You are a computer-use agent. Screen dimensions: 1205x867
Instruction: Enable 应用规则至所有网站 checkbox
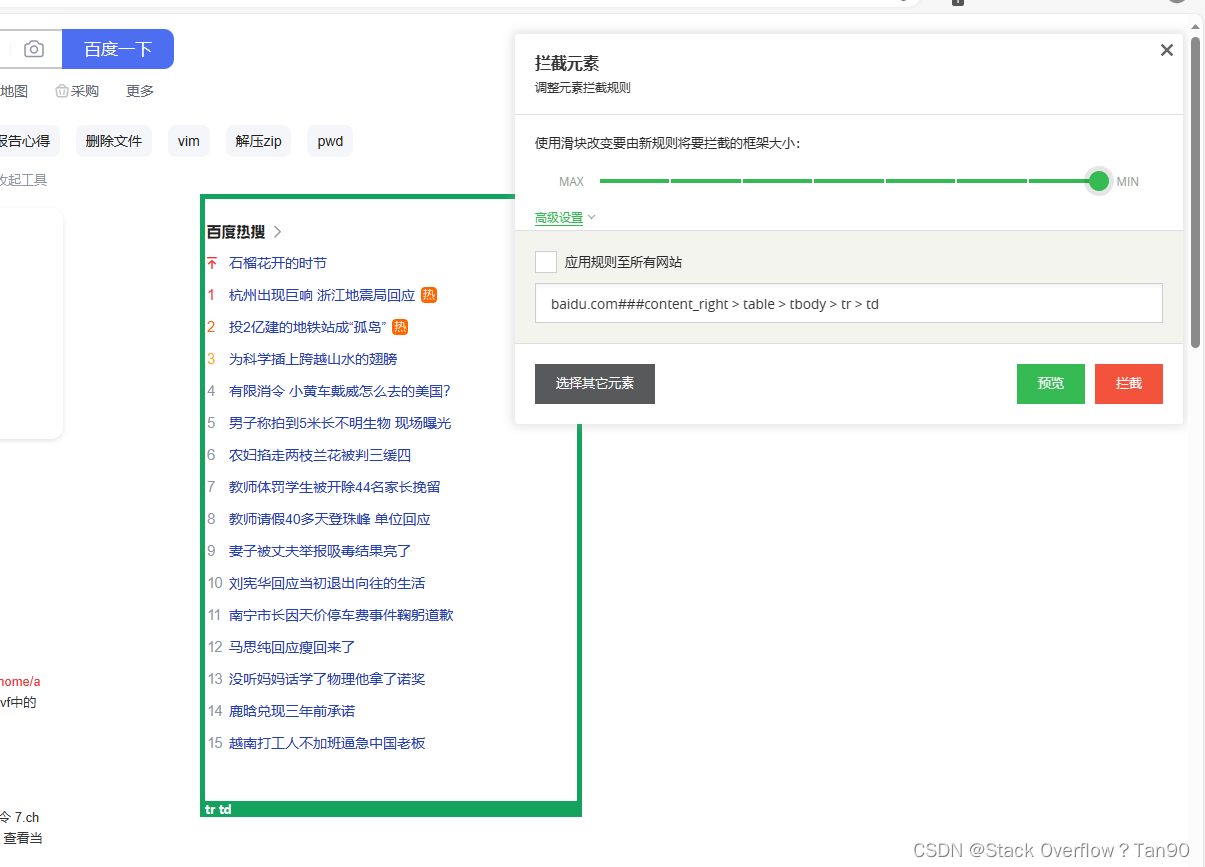[546, 262]
